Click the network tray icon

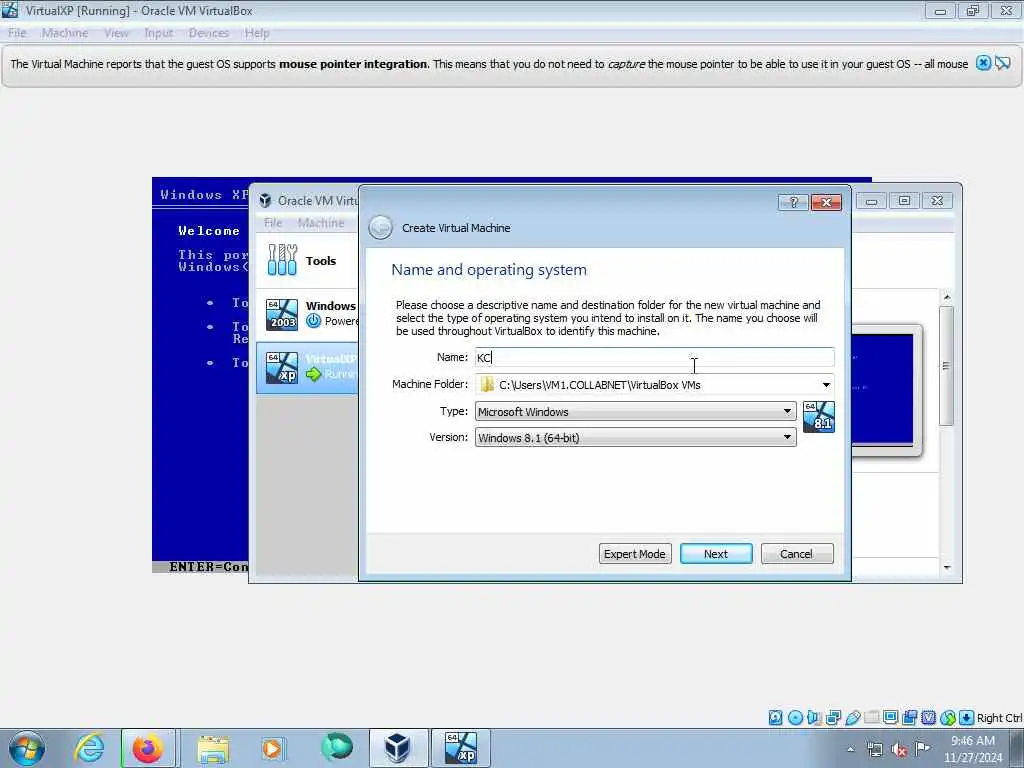[874, 750]
